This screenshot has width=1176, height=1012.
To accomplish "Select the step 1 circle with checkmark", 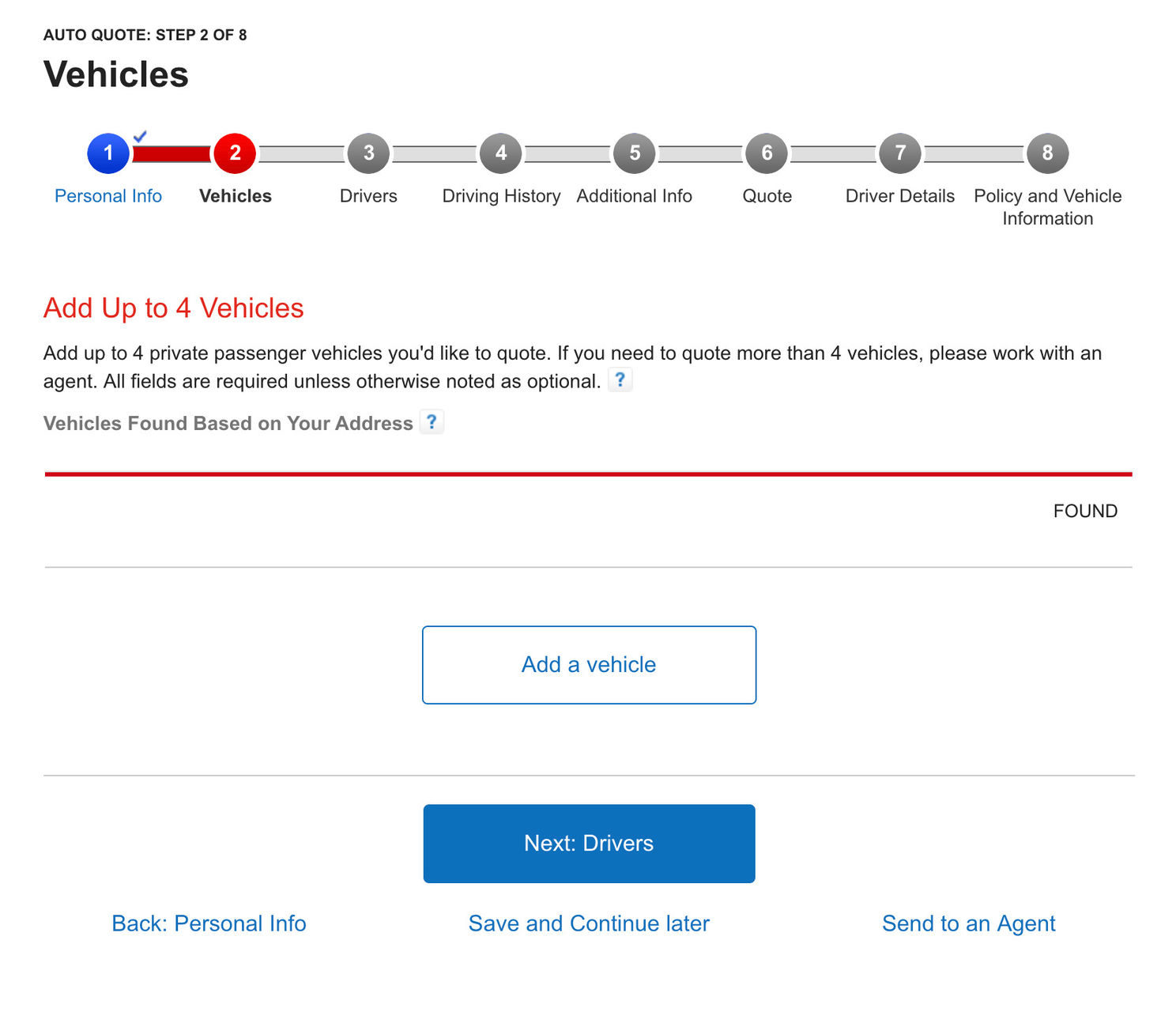I will pos(107,153).
